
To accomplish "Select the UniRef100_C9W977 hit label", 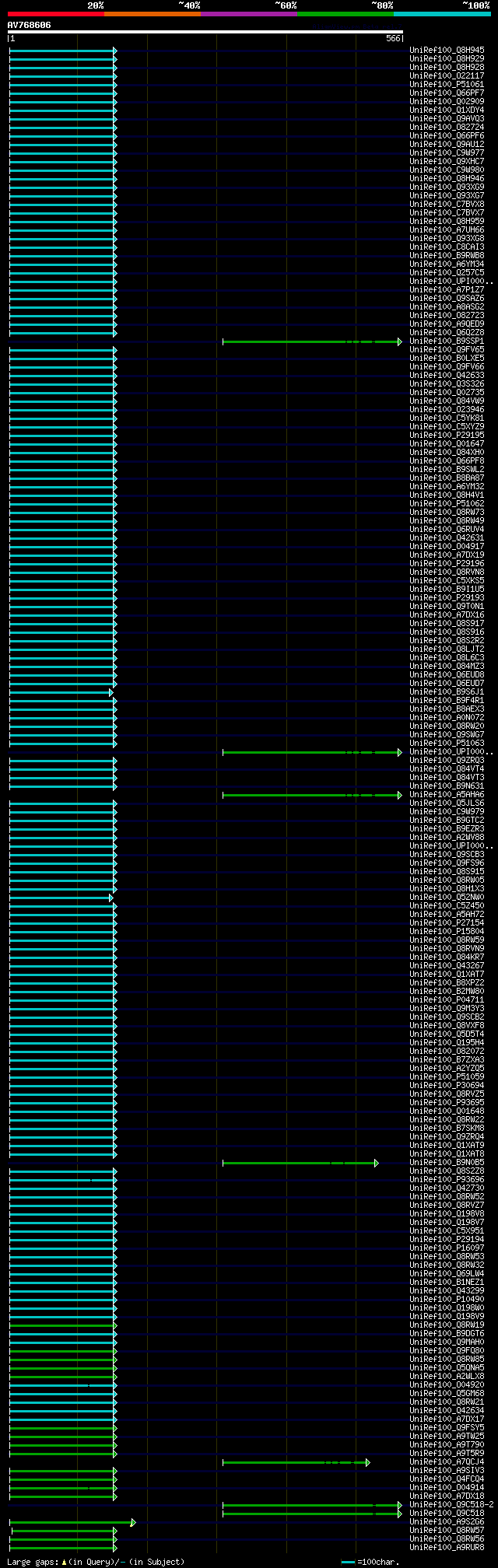I will [447, 153].
